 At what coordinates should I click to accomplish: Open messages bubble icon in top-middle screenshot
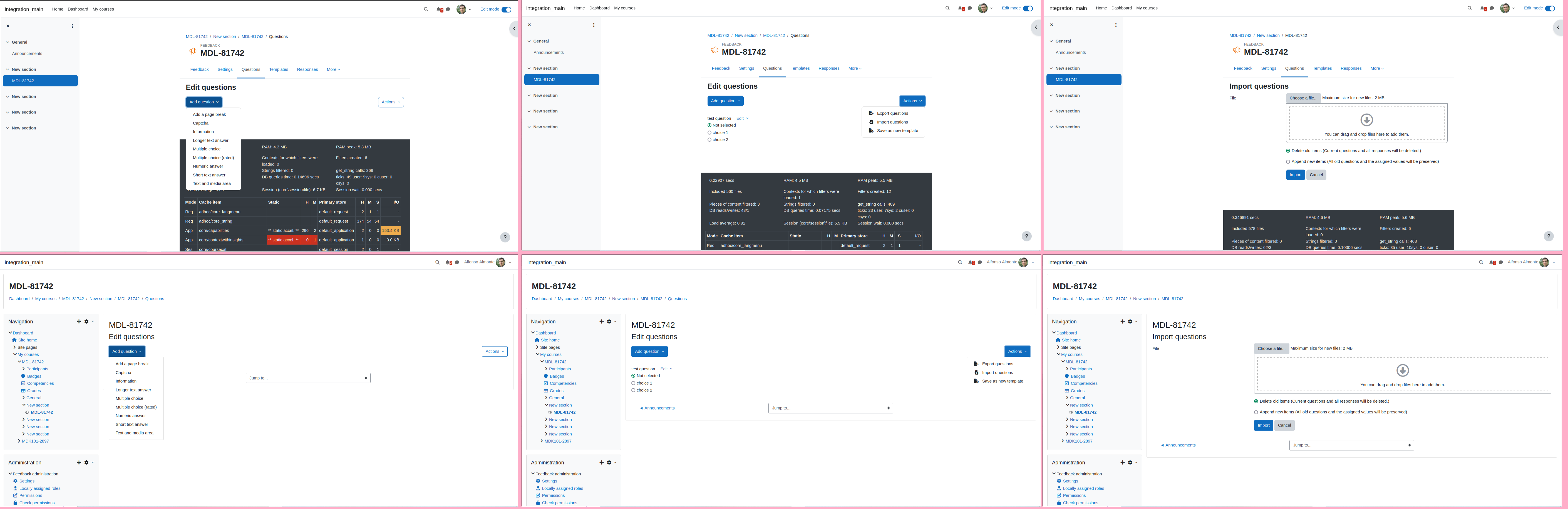click(x=970, y=8)
